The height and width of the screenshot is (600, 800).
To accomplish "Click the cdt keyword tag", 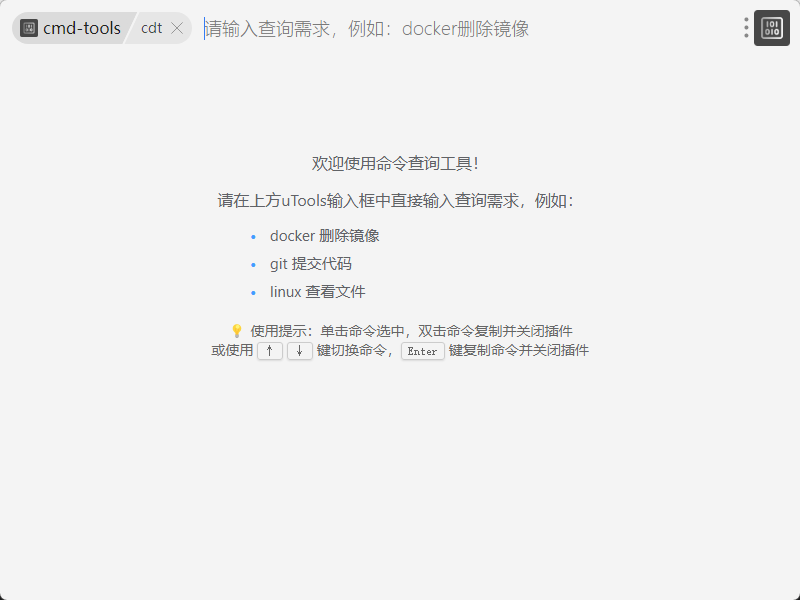I will (151, 28).
